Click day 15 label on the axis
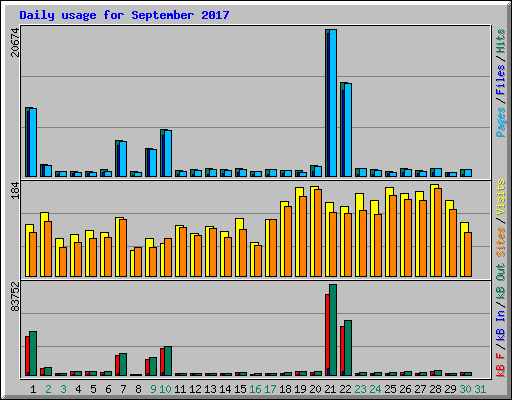The width and height of the screenshot is (512, 400). point(240,389)
